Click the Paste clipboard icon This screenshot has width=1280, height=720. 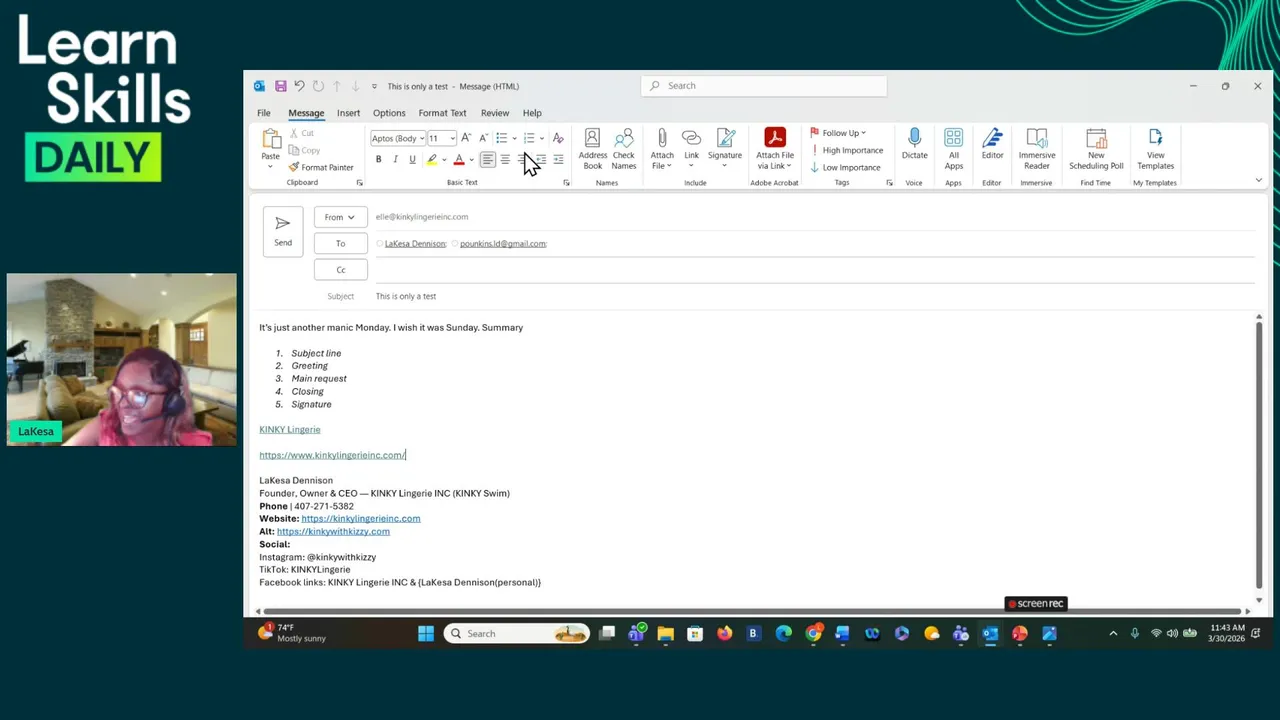(270, 140)
